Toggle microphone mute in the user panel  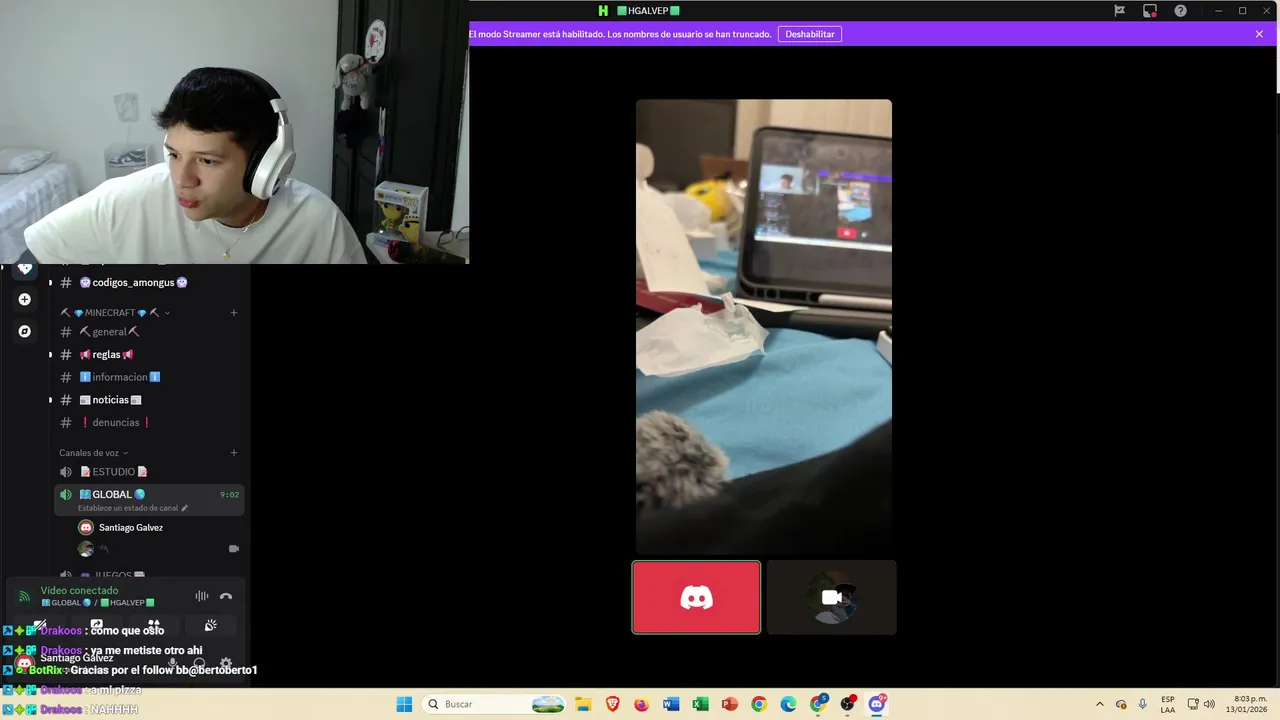coord(173,663)
